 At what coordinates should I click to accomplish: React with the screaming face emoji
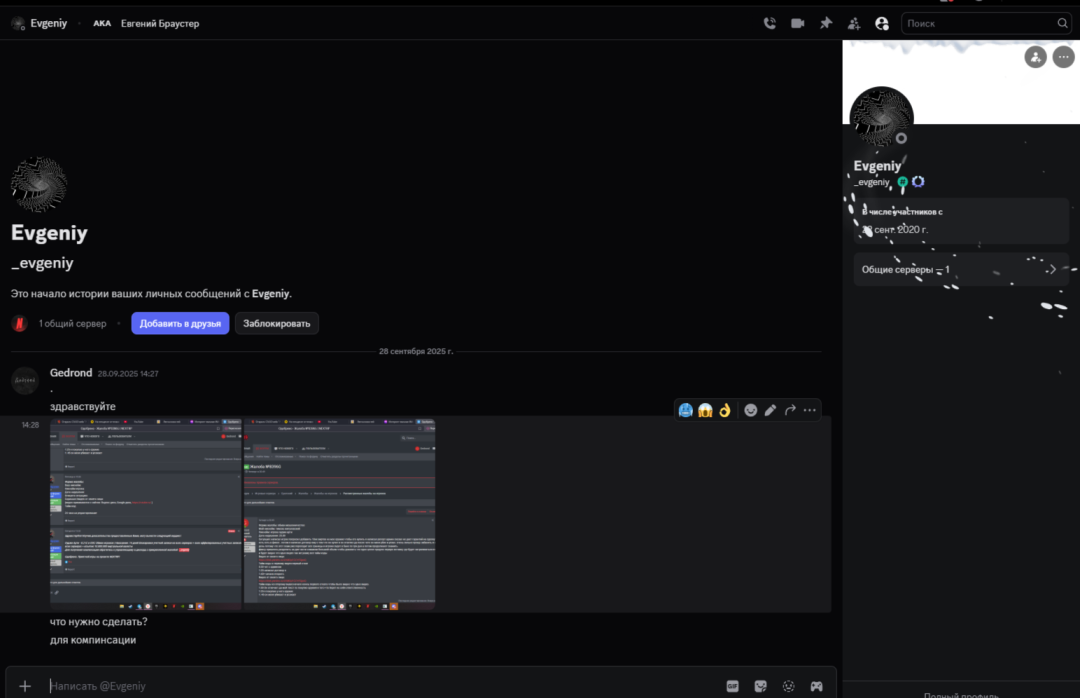click(x=705, y=410)
